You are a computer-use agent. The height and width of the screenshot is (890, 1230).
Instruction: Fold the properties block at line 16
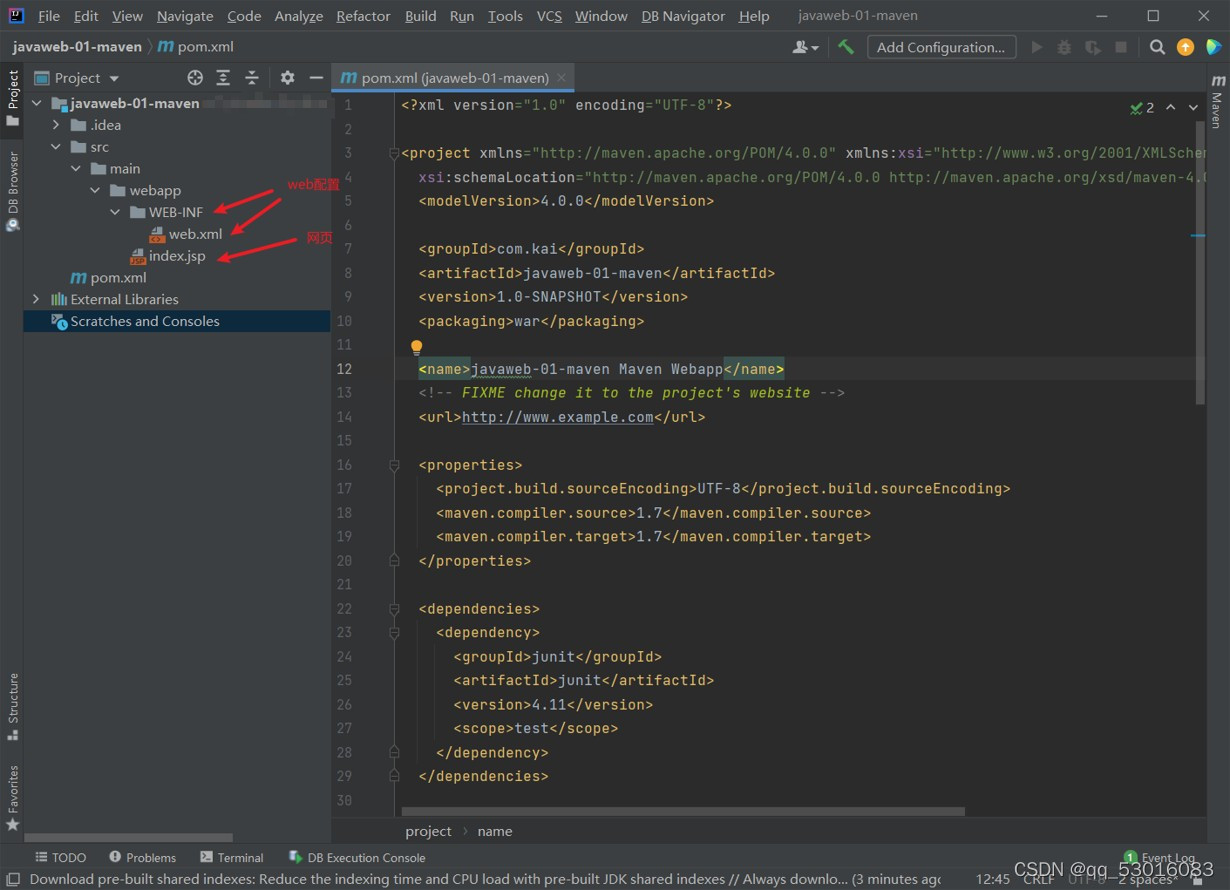pyautogui.click(x=394, y=465)
